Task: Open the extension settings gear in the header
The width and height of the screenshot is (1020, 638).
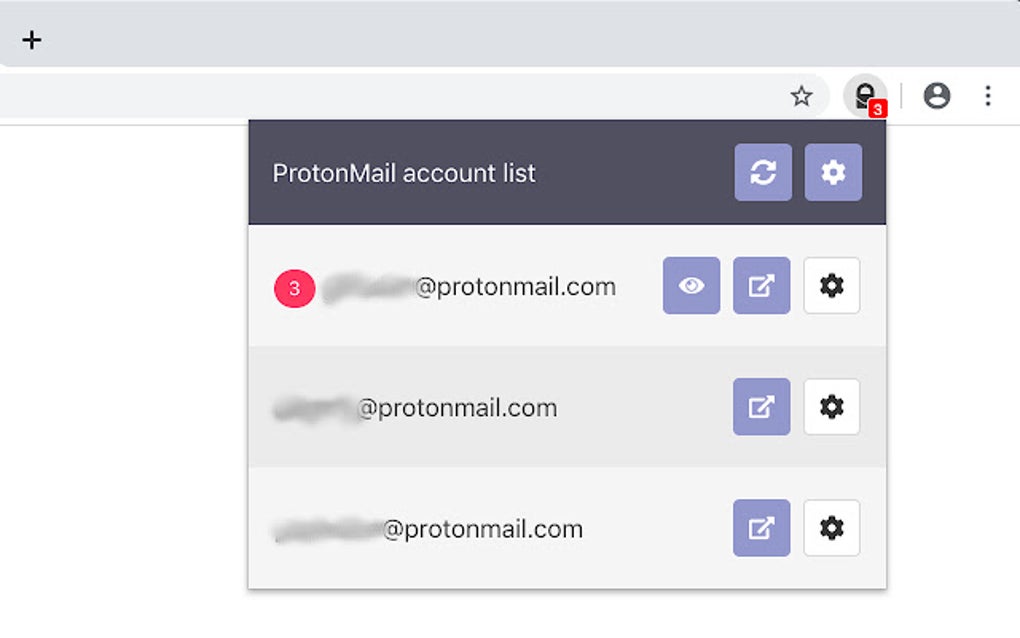Action: [x=832, y=172]
